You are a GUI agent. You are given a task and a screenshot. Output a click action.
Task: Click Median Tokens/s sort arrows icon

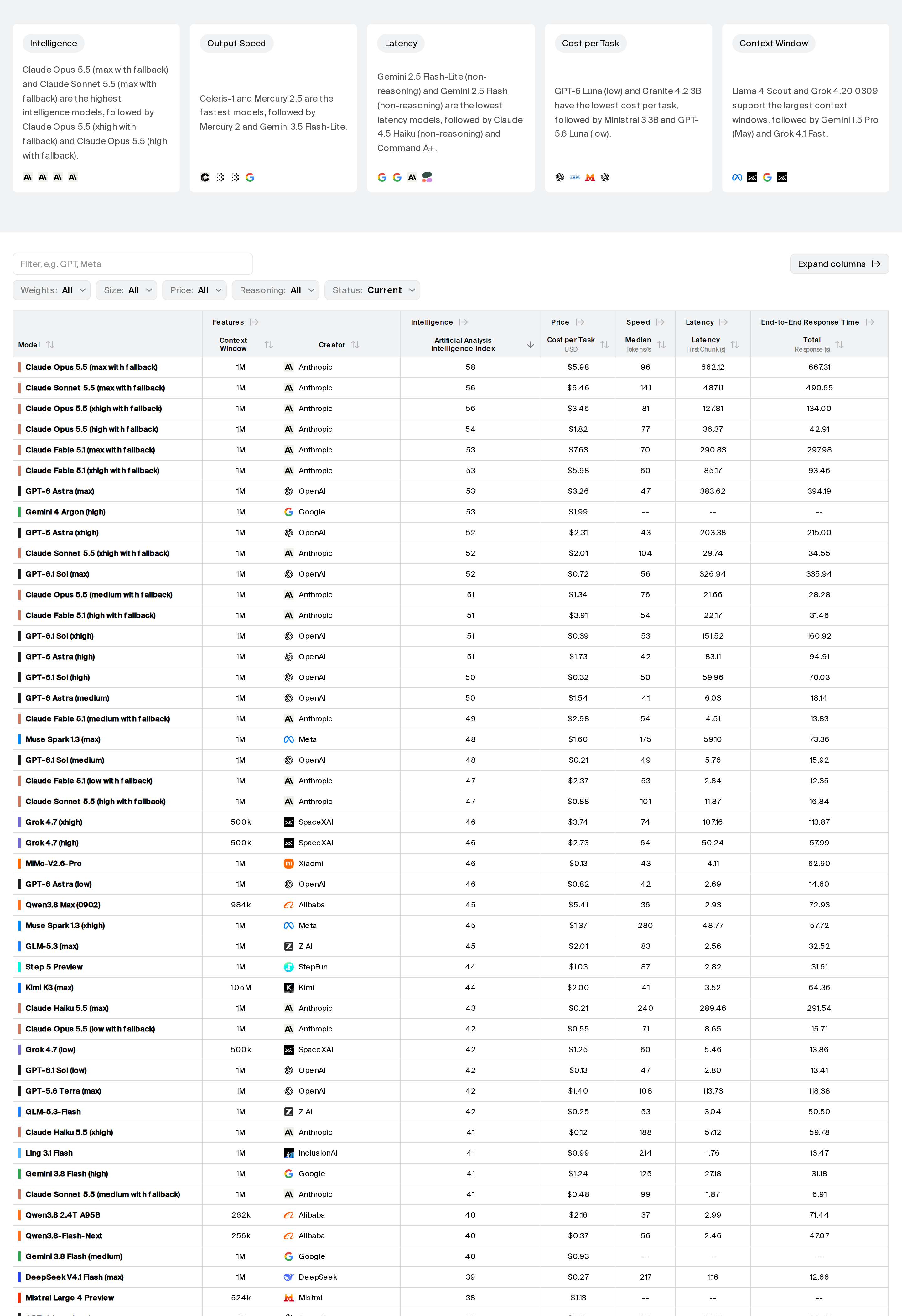661,344
